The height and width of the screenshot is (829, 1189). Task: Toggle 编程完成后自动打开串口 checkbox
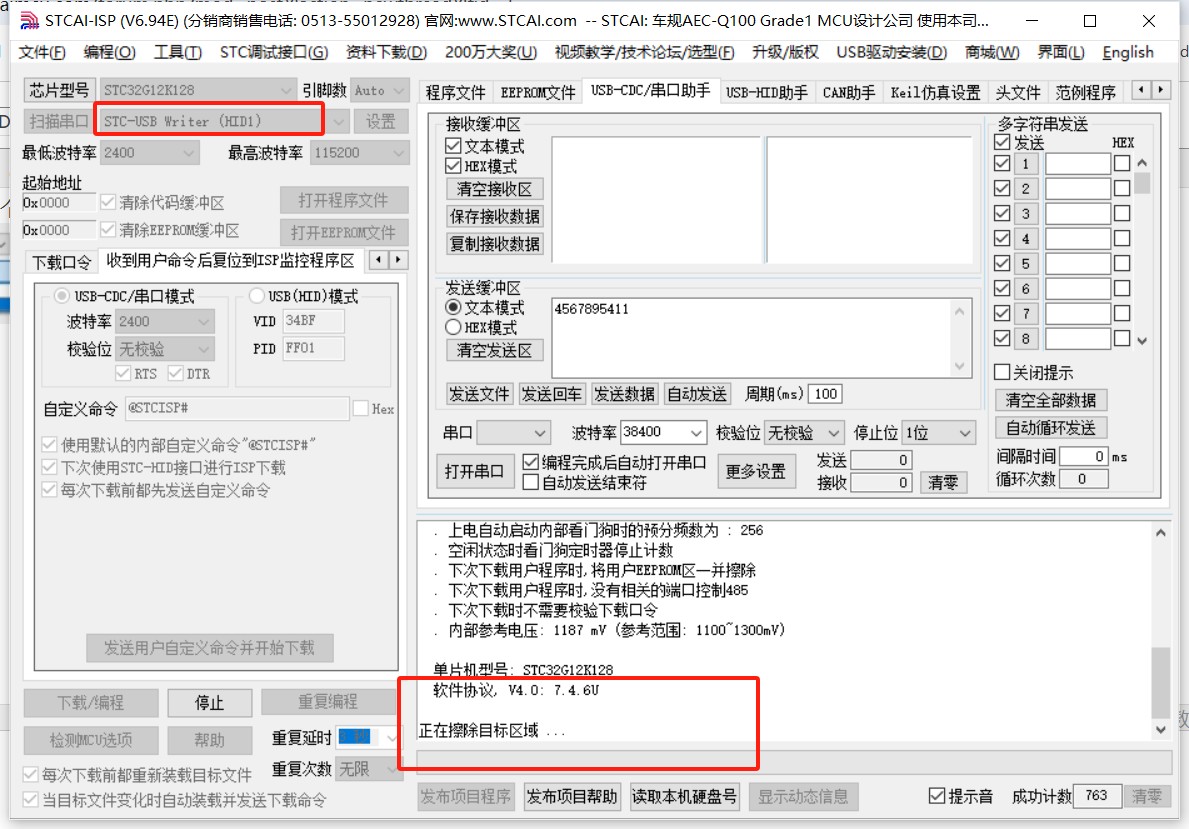tap(531, 462)
